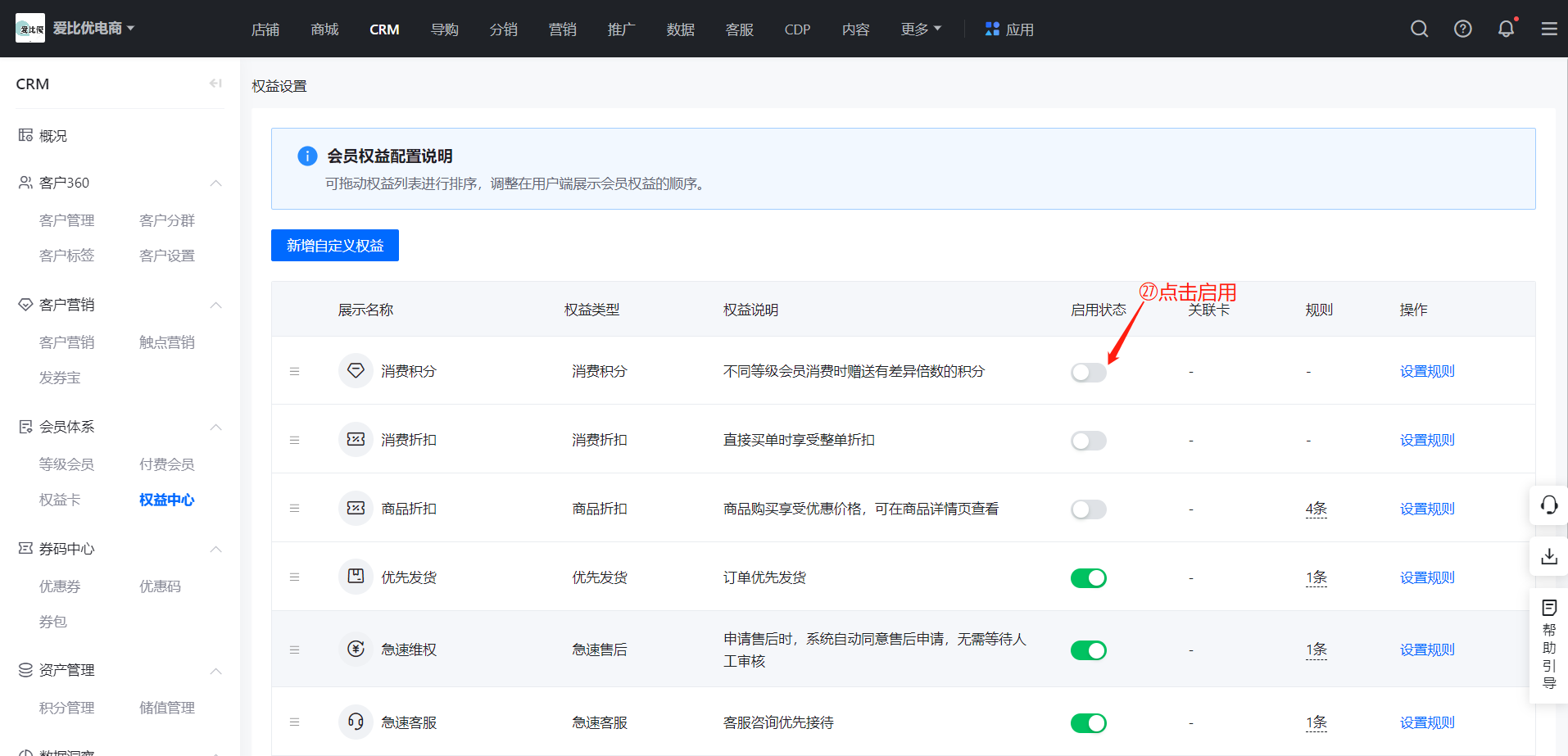Screen dimensions: 1568x756
Task: Click 设置规则 for 急速客服
Action: point(1427,722)
